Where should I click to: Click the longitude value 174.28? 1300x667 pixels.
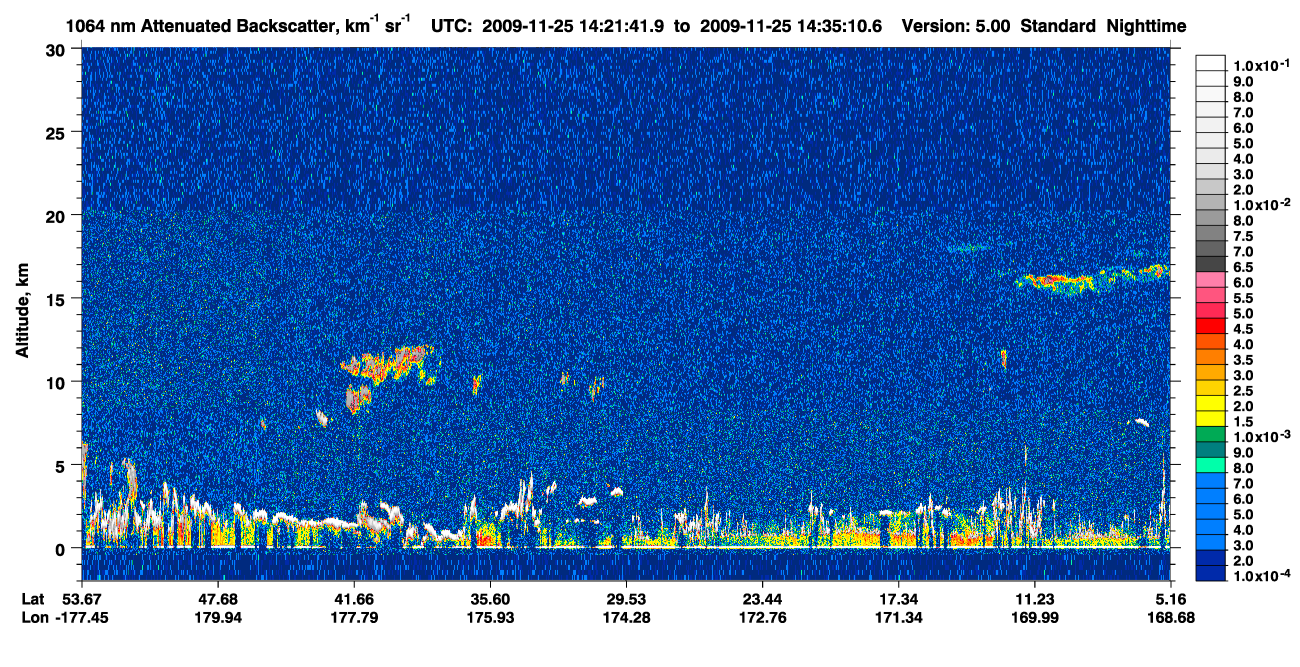[625, 617]
